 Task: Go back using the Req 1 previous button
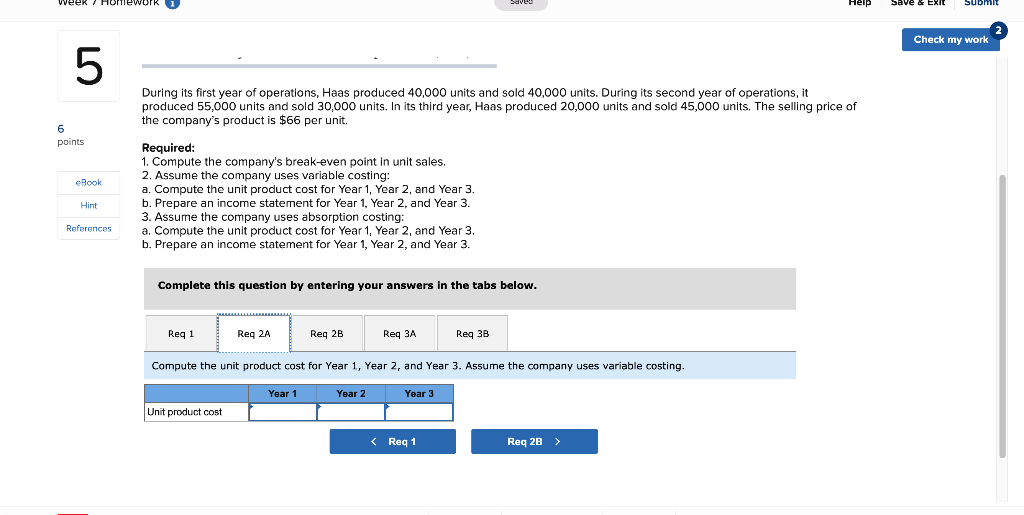pos(392,441)
